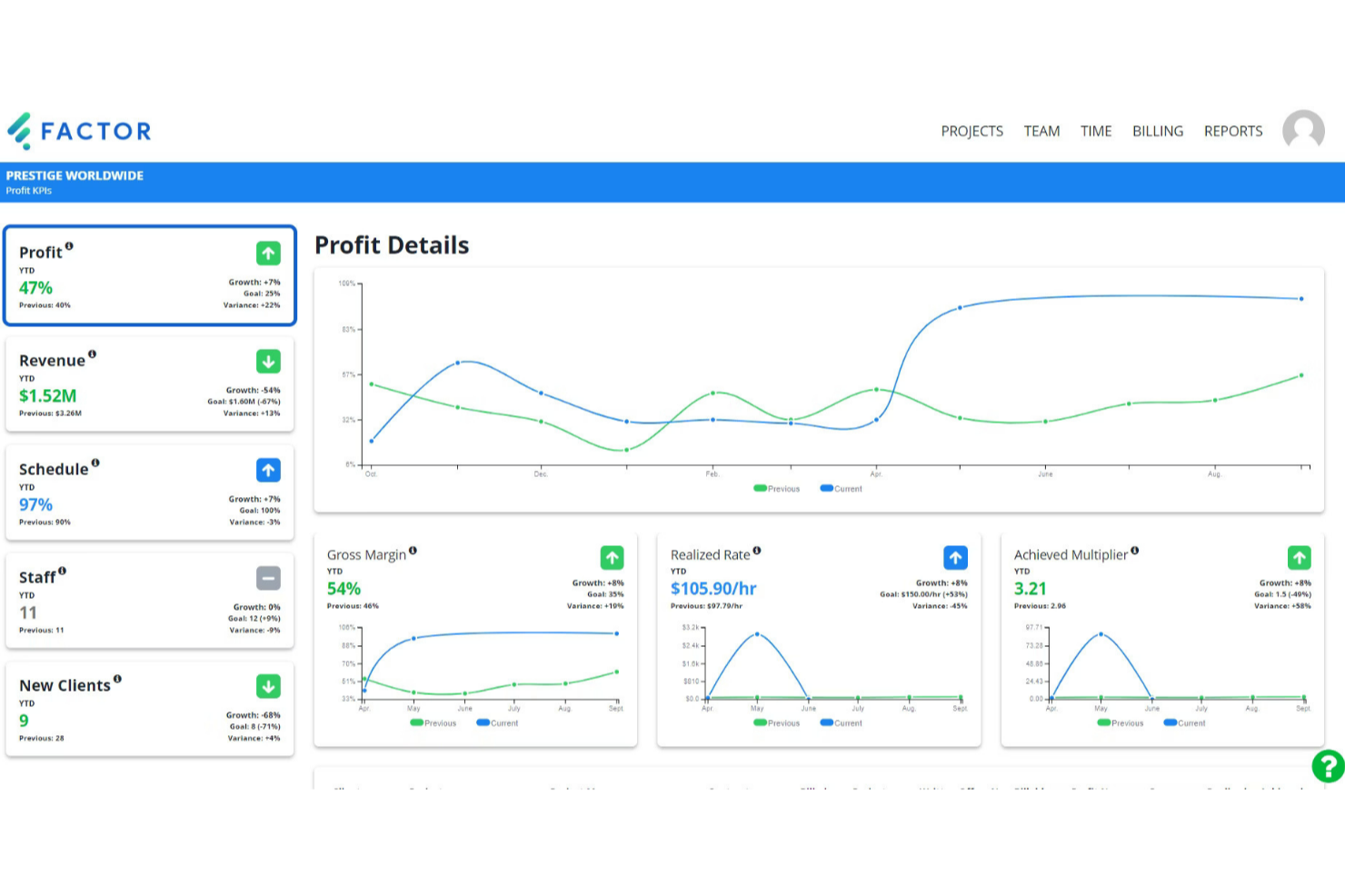
Task: Click the up arrow on Gross Margin panel
Action: point(613,558)
